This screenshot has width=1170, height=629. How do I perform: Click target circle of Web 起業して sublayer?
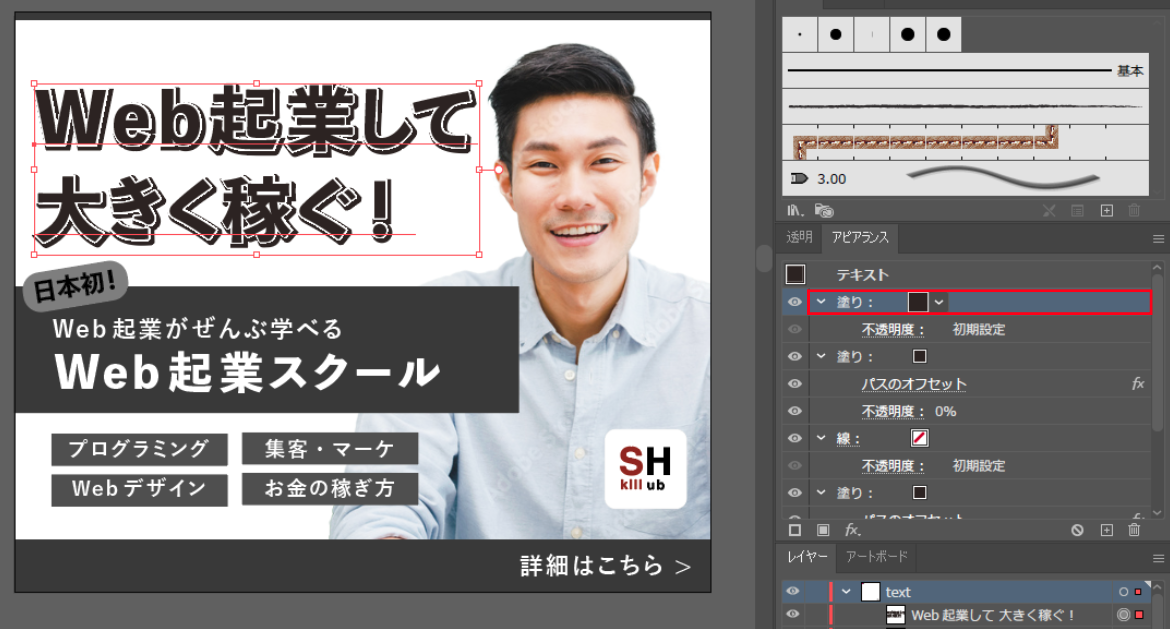click(1123, 615)
